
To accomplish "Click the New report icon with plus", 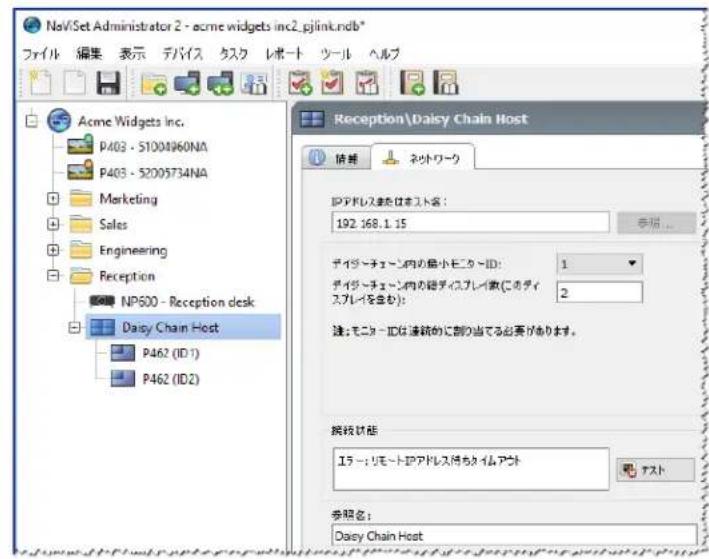I will tap(412, 82).
